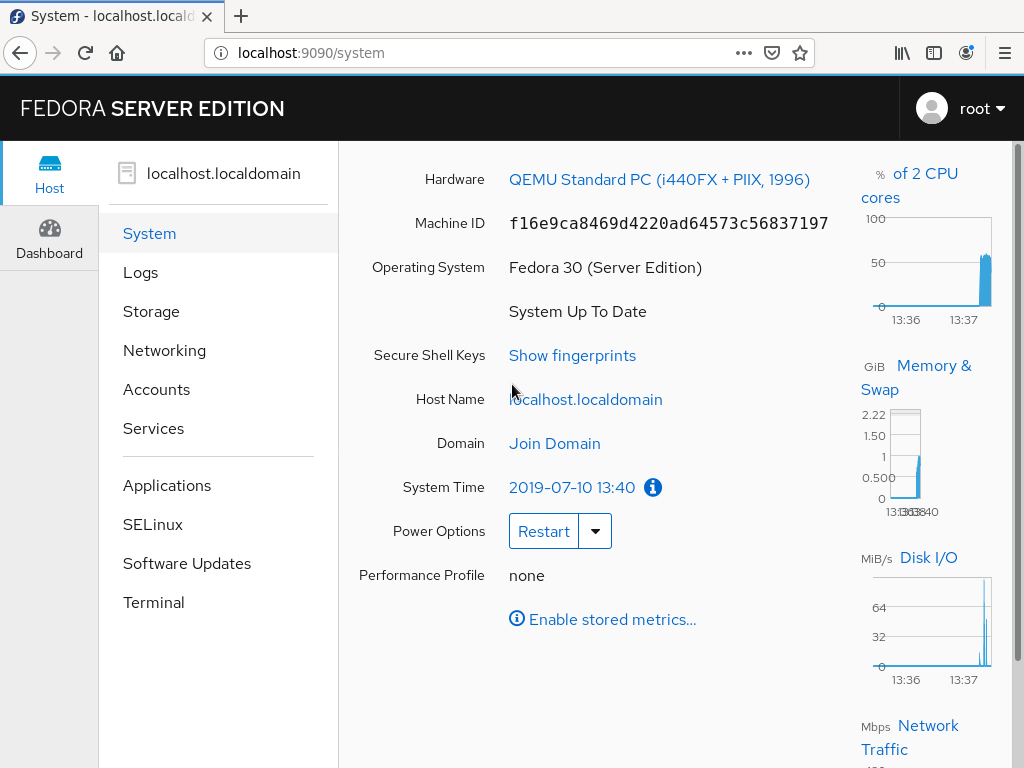Open the QEMU Standard PC hardware link
The image size is (1024, 768).
coord(659,180)
